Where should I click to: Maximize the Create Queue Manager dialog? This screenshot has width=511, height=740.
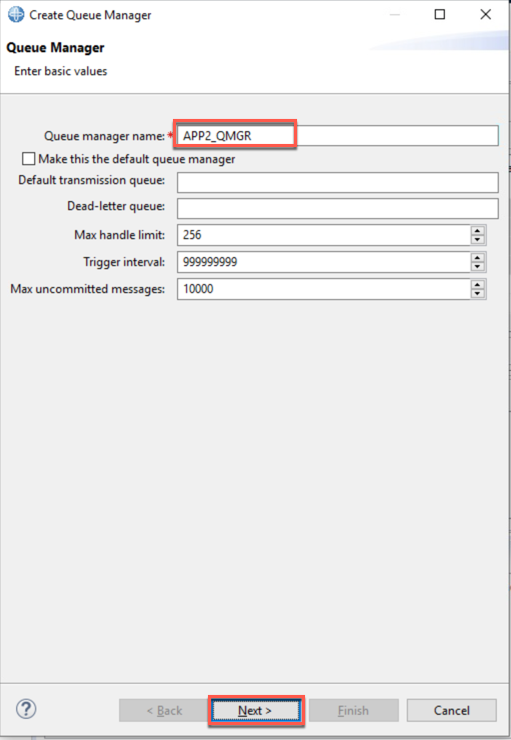[440, 15]
